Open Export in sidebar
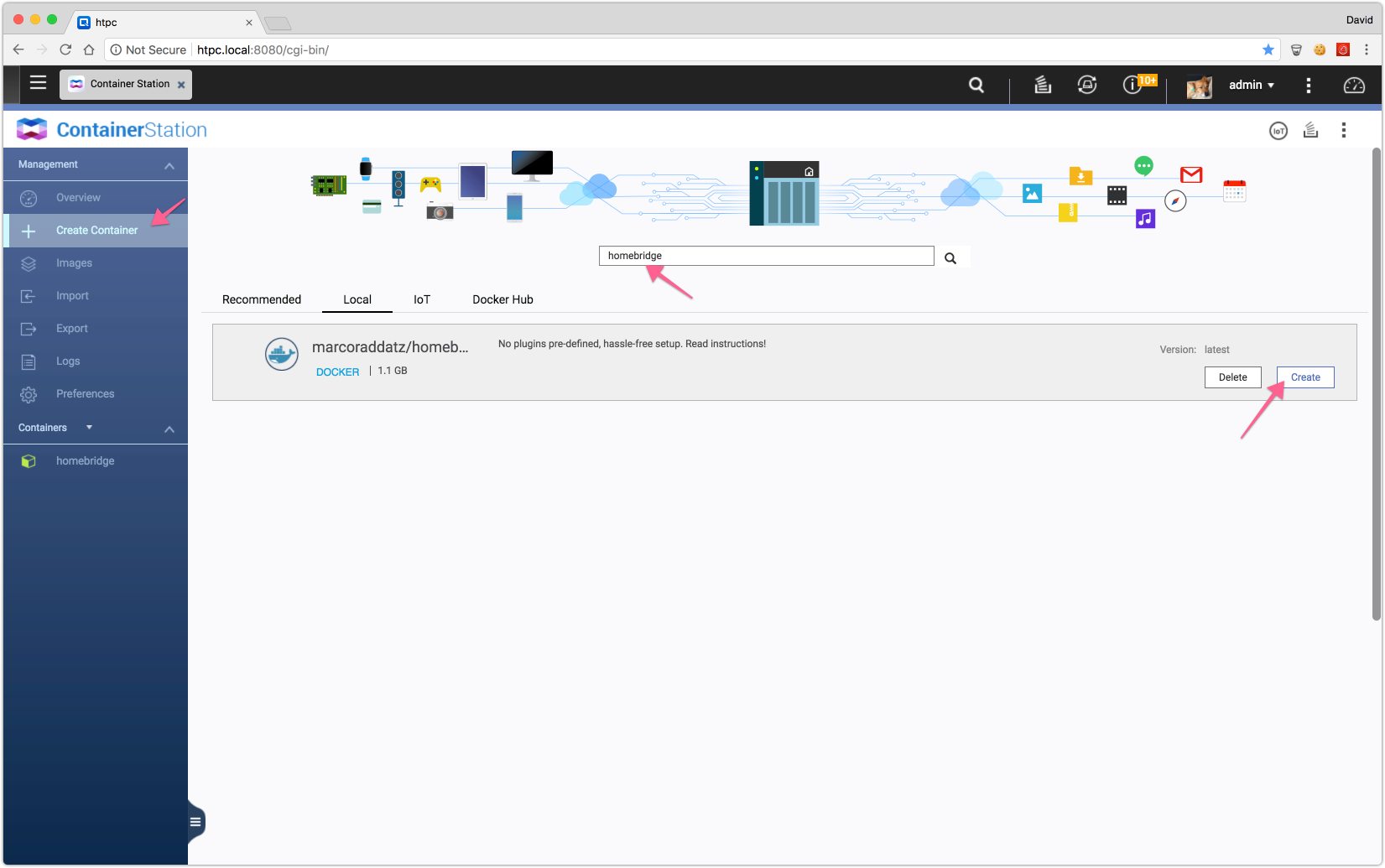1385x868 pixels. tap(96, 329)
